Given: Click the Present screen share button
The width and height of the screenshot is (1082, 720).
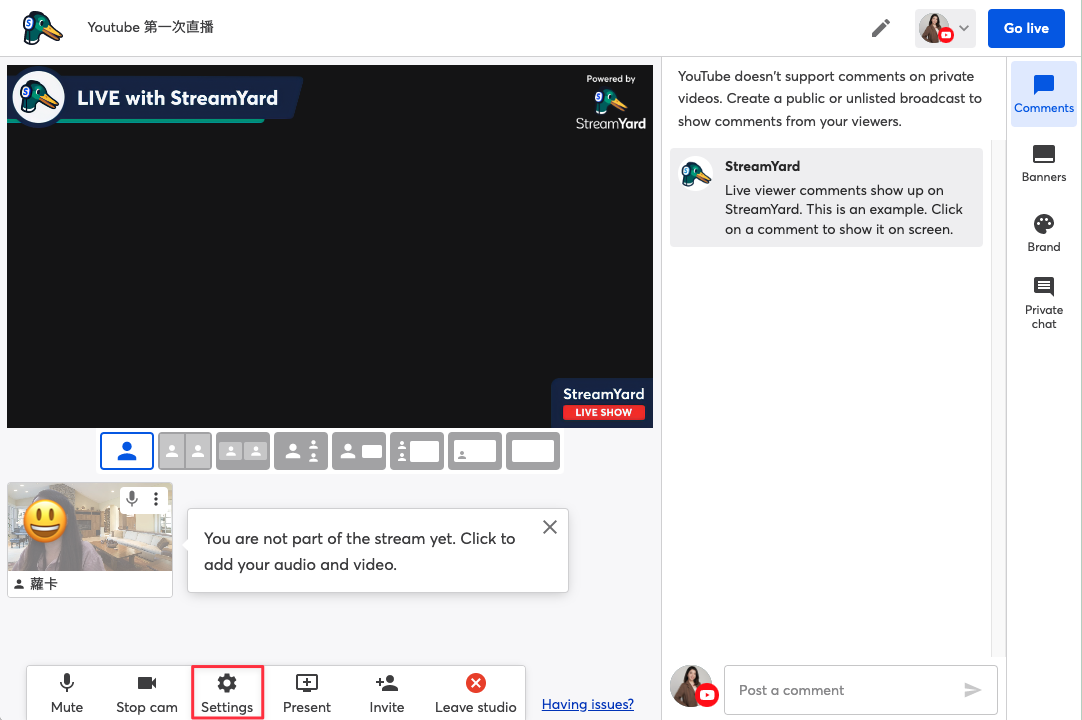Looking at the screenshot, I should (307, 693).
